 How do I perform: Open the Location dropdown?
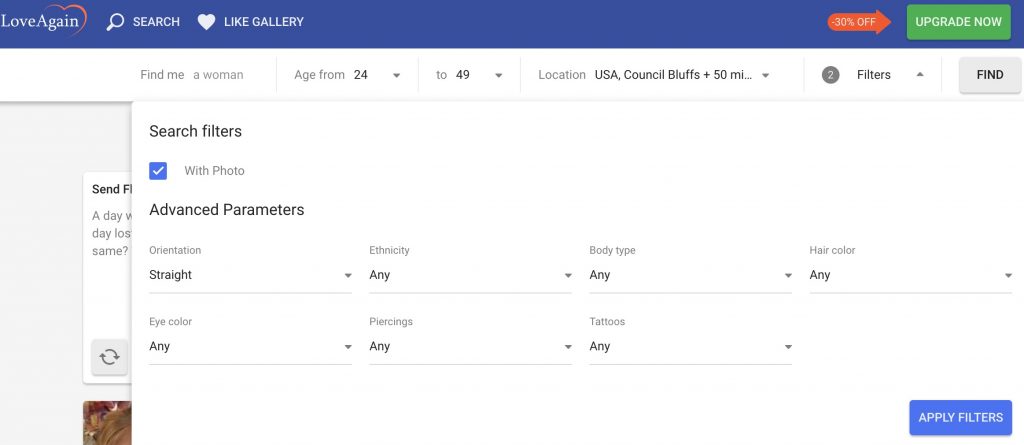pos(654,75)
